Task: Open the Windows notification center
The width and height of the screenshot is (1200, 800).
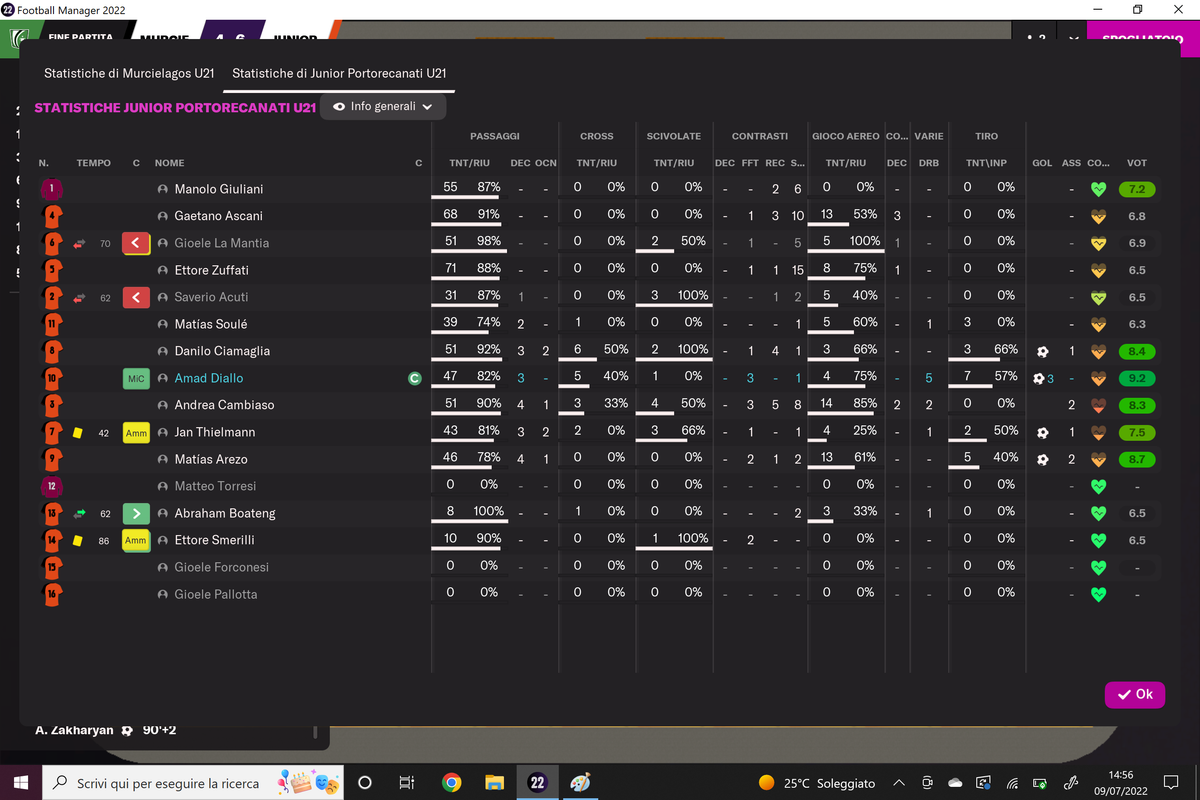Action: 1171,783
